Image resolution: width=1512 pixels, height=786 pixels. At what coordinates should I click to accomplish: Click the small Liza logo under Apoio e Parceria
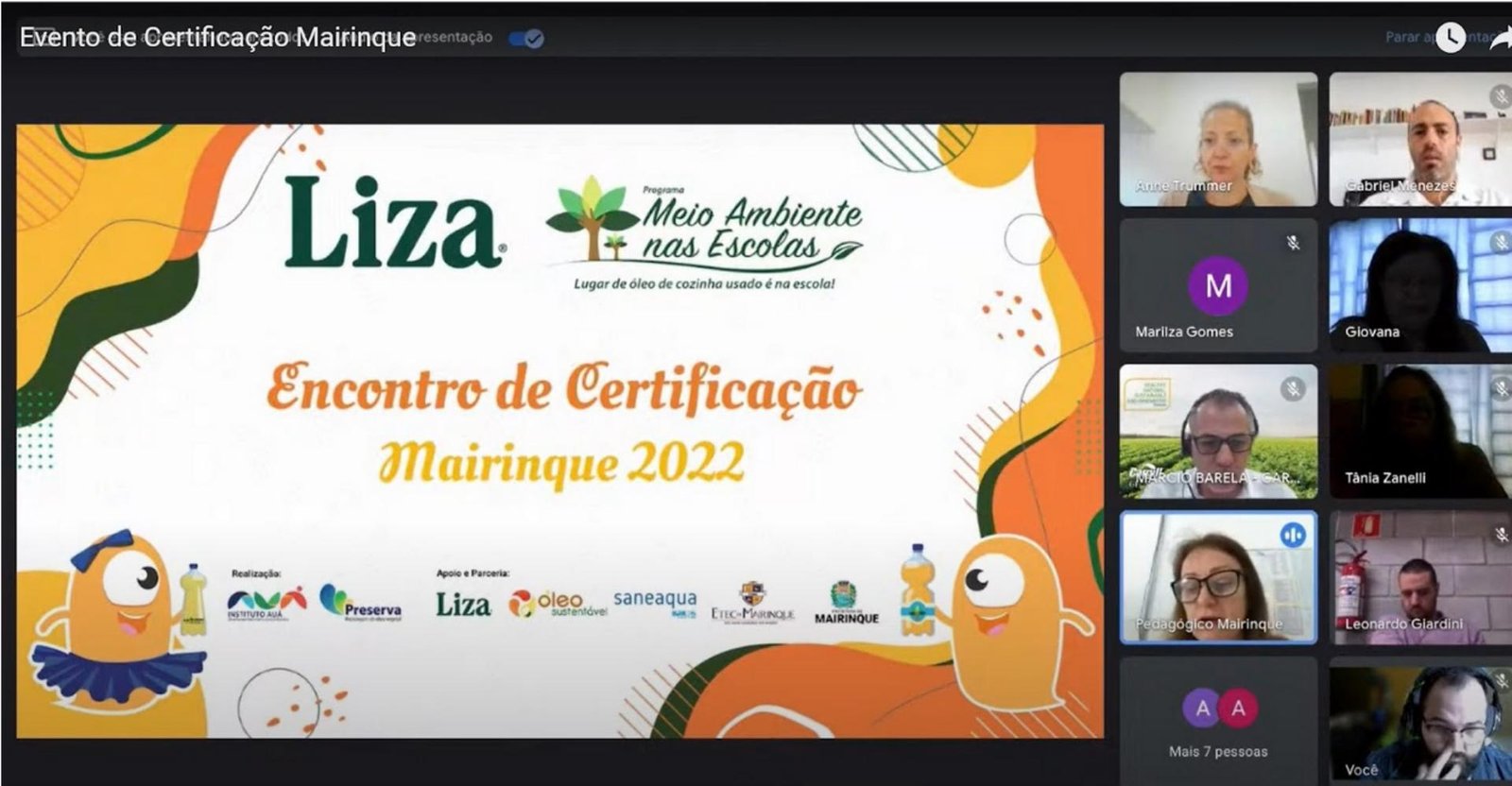point(463,605)
